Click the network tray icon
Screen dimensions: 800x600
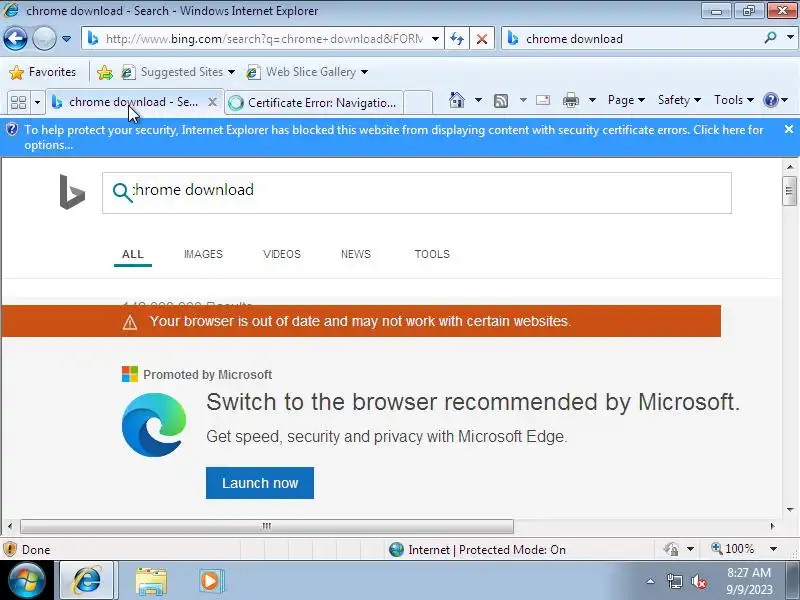[x=674, y=581]
